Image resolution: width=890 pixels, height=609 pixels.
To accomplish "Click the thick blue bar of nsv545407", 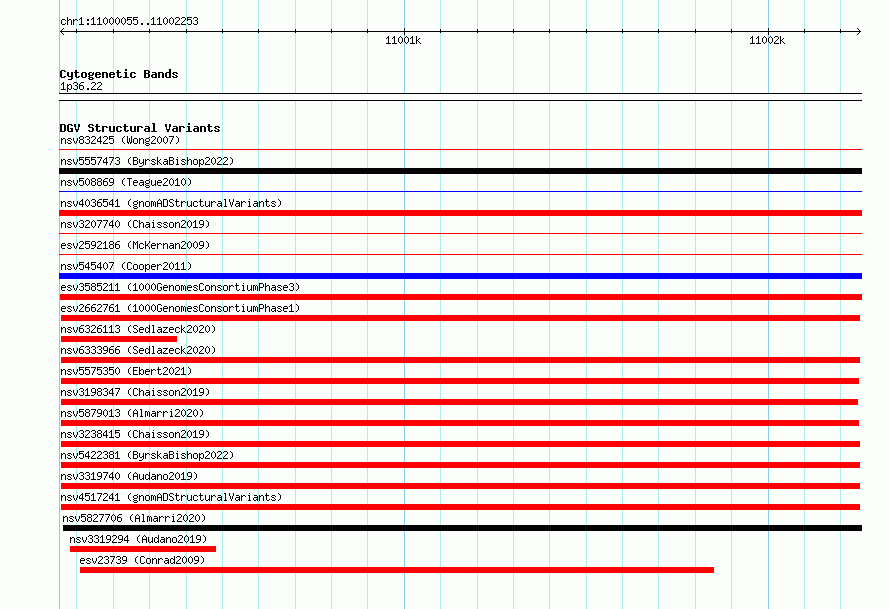I will tap(460, 276).
